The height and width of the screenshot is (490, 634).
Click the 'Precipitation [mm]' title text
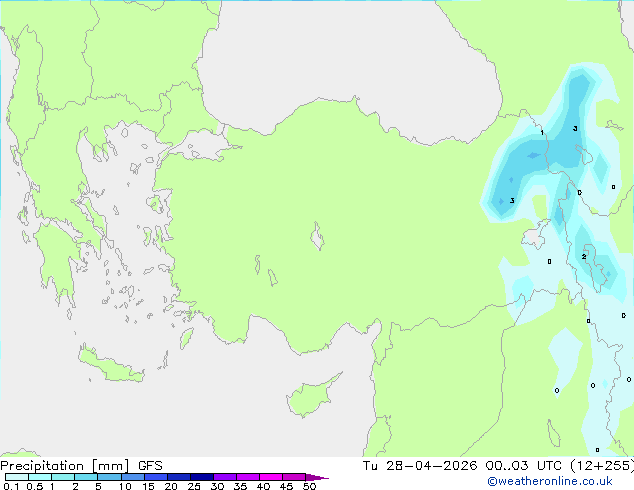(65, 466)
